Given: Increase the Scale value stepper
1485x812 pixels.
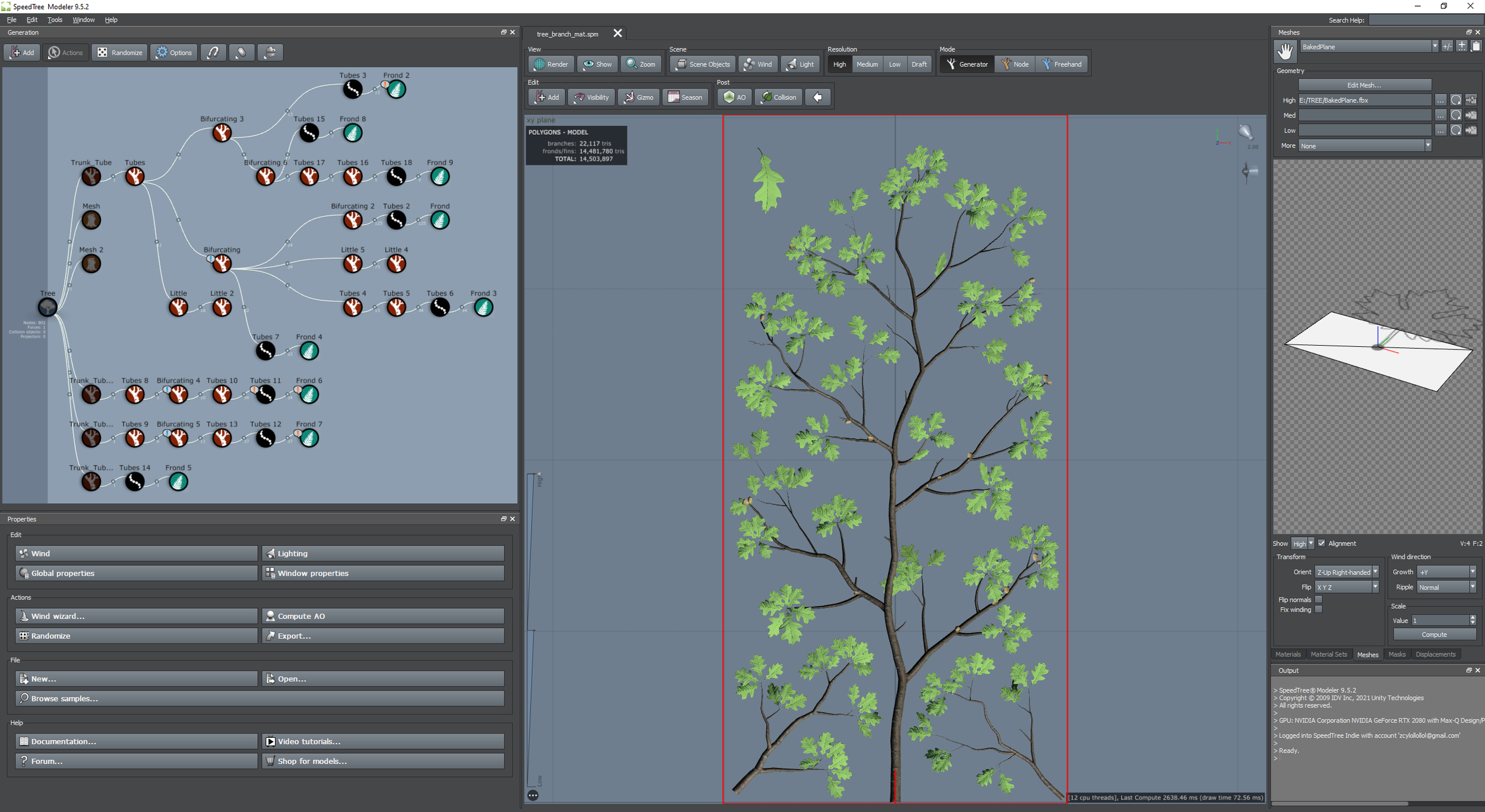Looking at the screenshot, I should 1473,618.
